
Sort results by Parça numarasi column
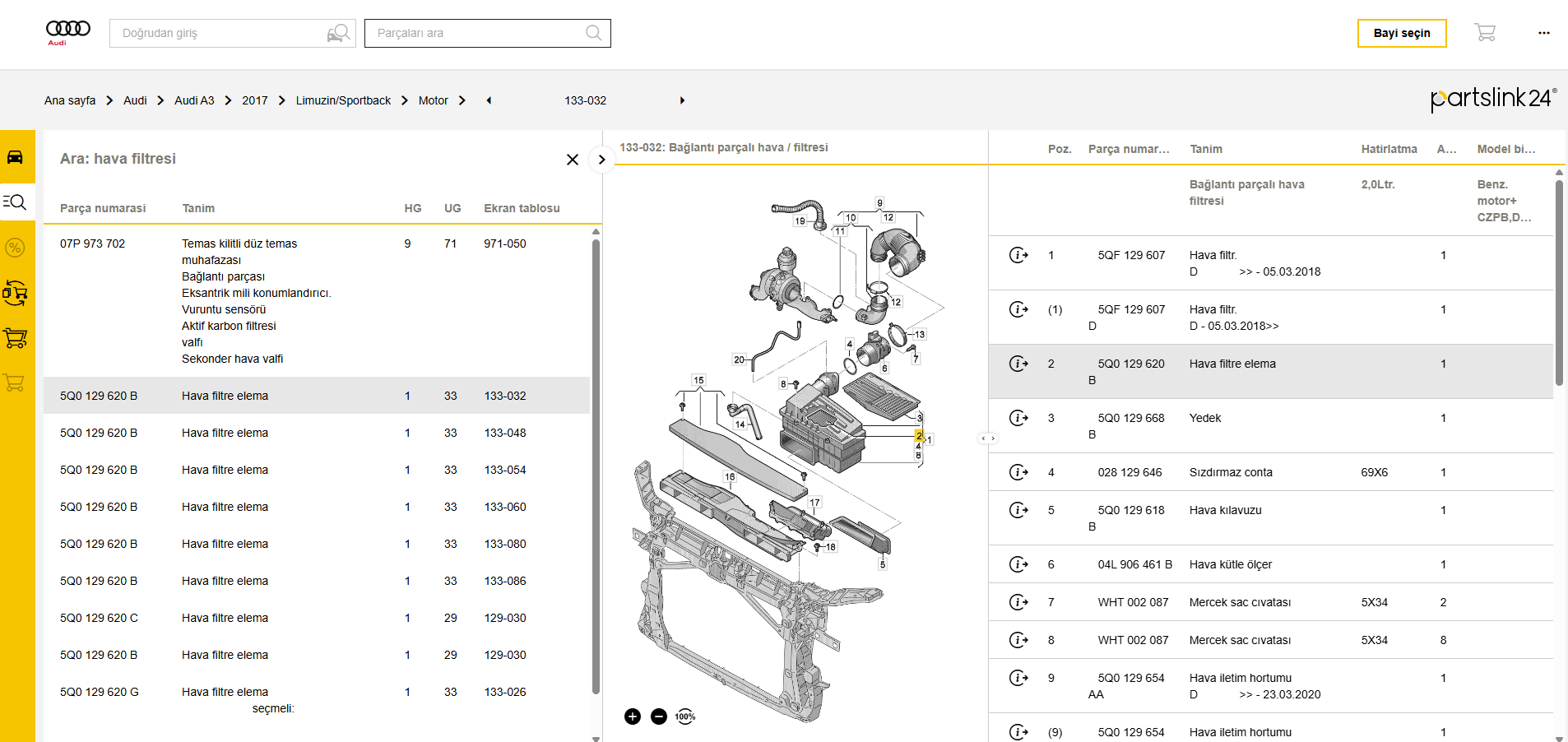click(103, 208)
